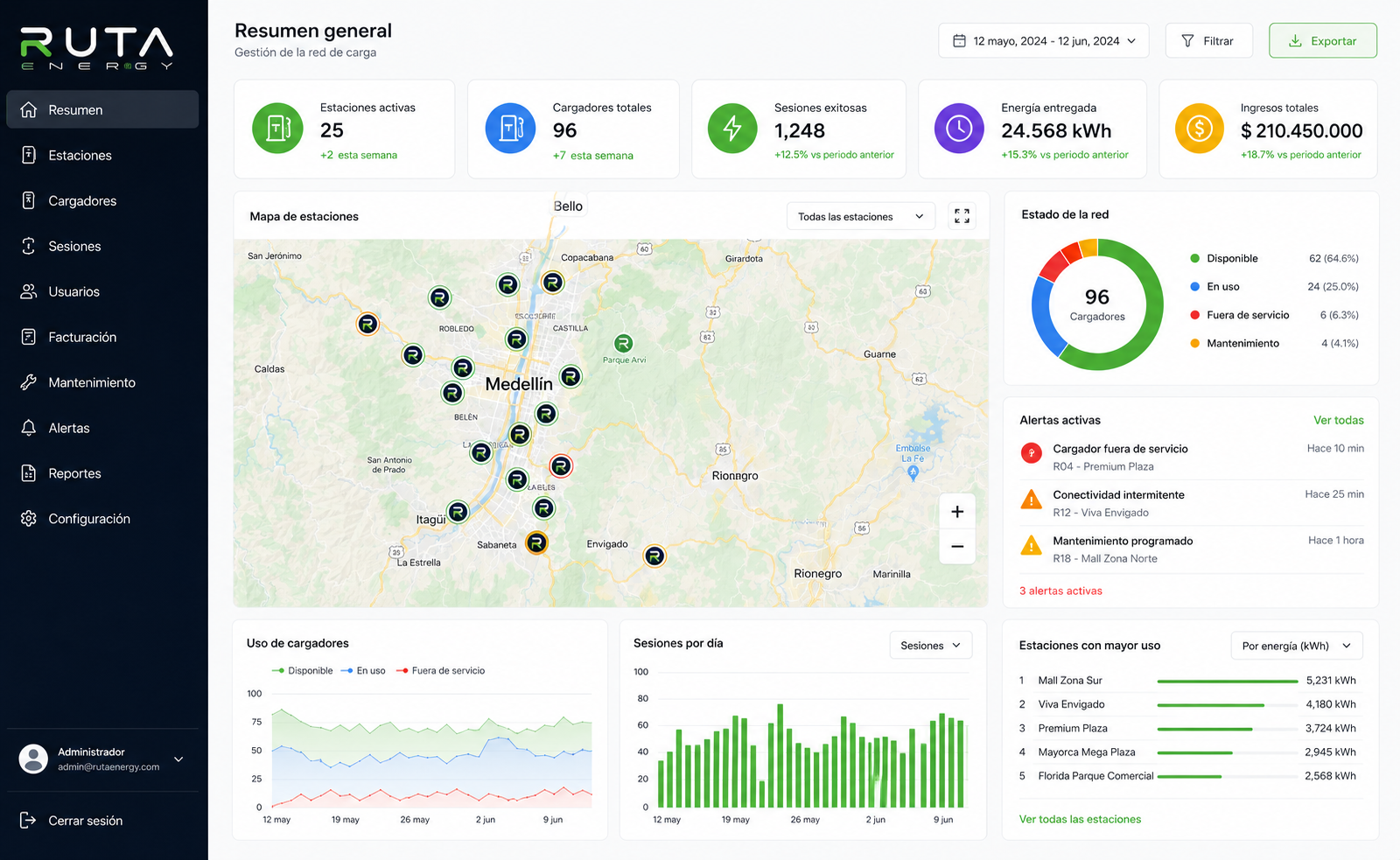Zoom in on the stations map

[957, 512]
